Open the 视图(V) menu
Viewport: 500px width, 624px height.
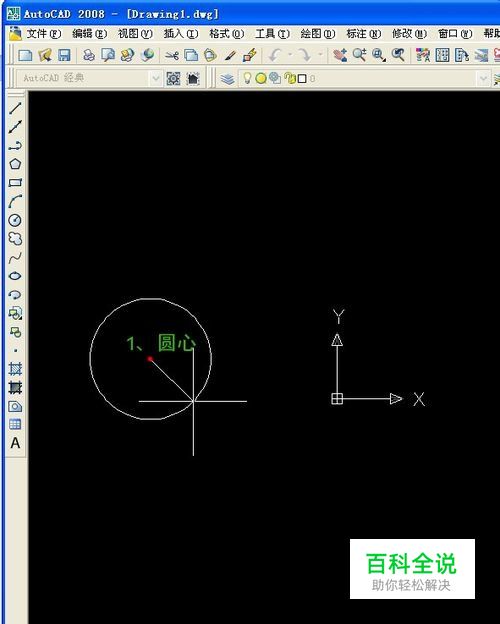coord(135,34)
